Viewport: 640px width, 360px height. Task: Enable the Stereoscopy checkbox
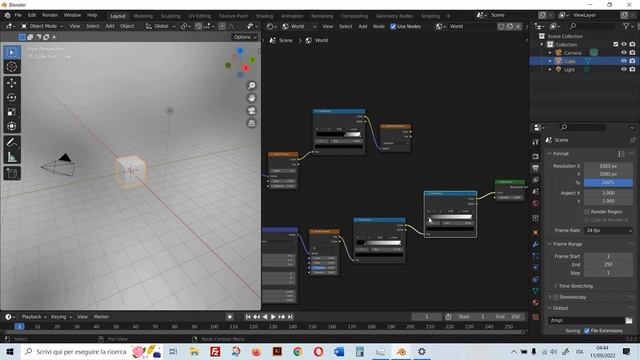(556, 297)
